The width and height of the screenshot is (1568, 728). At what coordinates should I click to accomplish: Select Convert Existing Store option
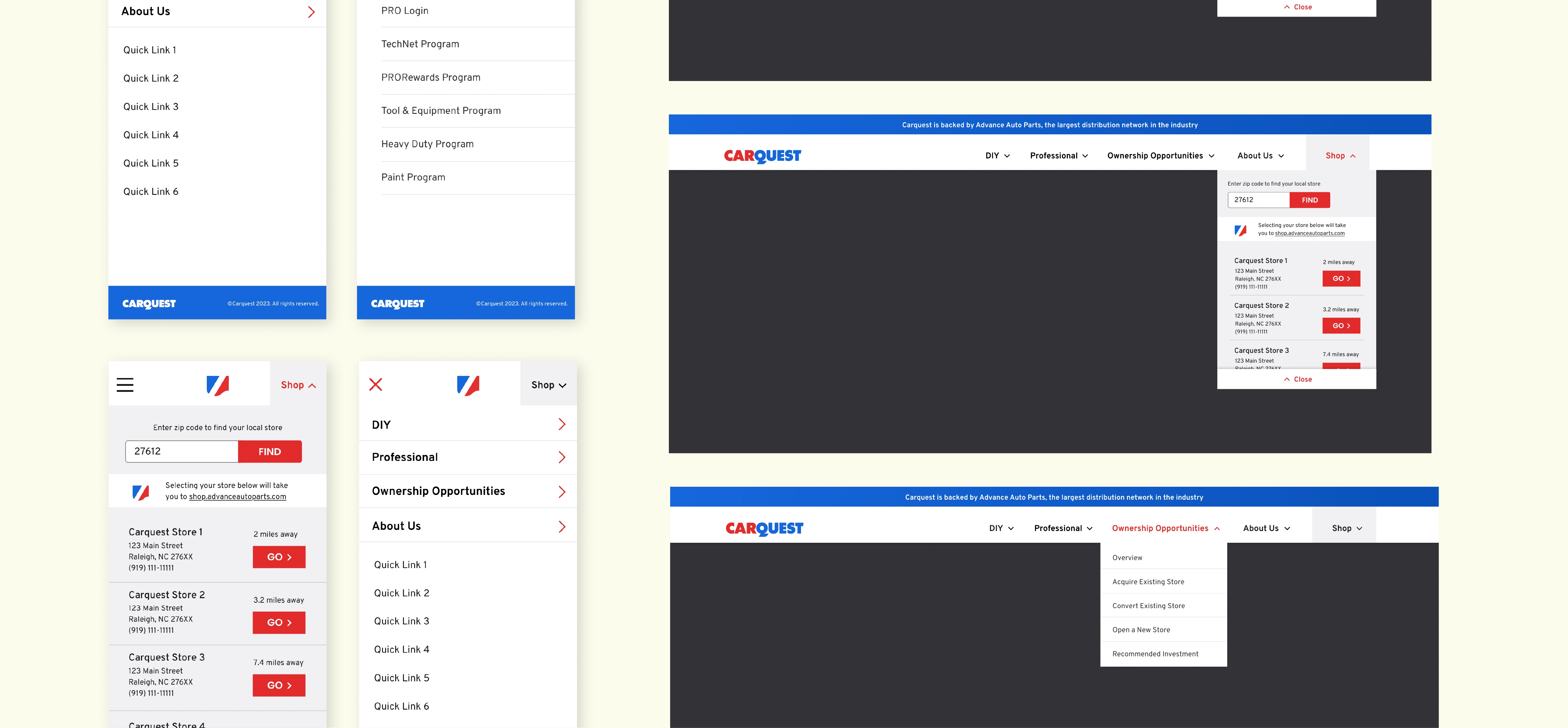pyautogui.click(x=1149, y=605)
